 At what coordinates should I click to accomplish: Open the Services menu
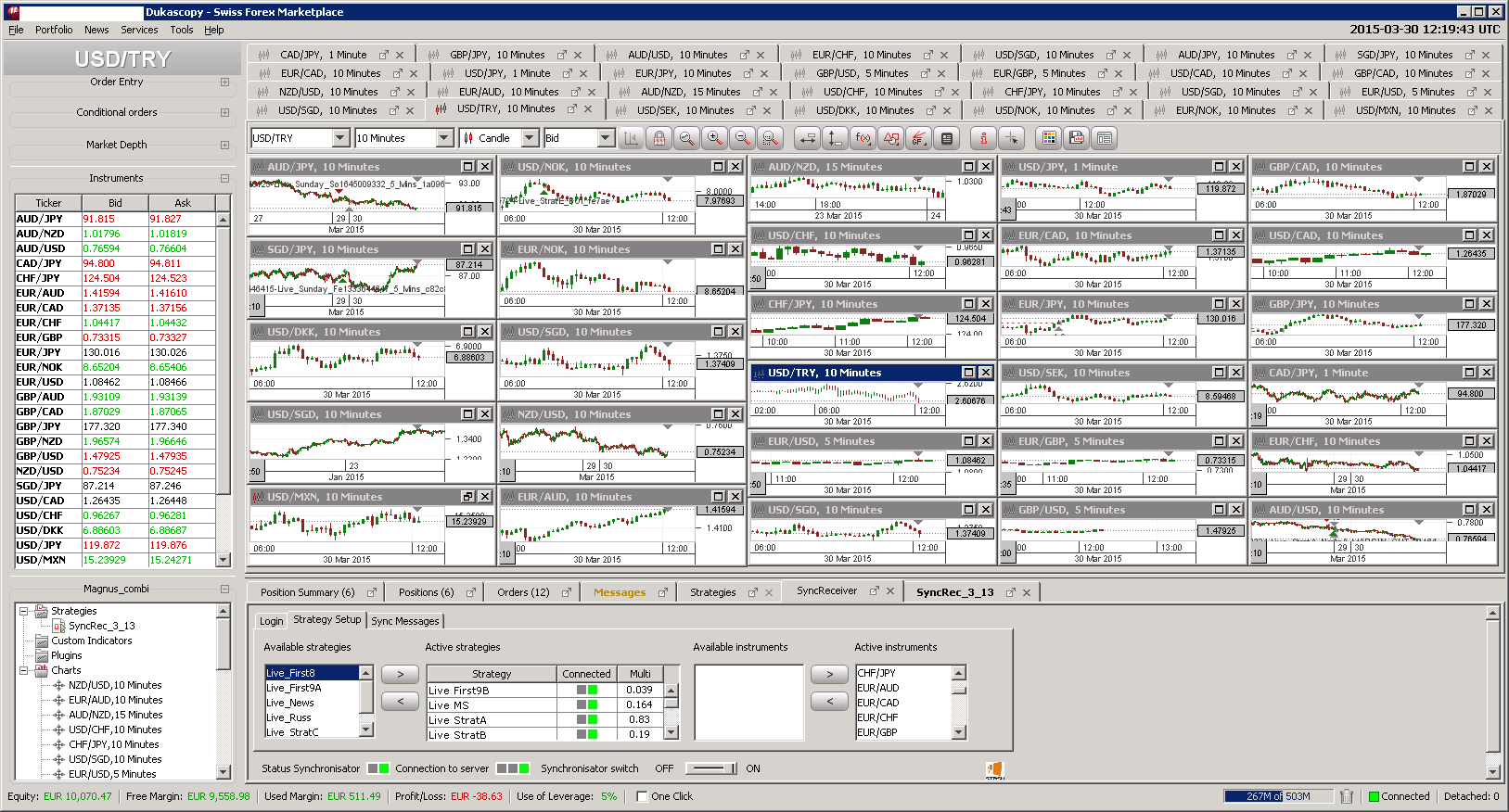pyautogui.click(x=139, y=30)
